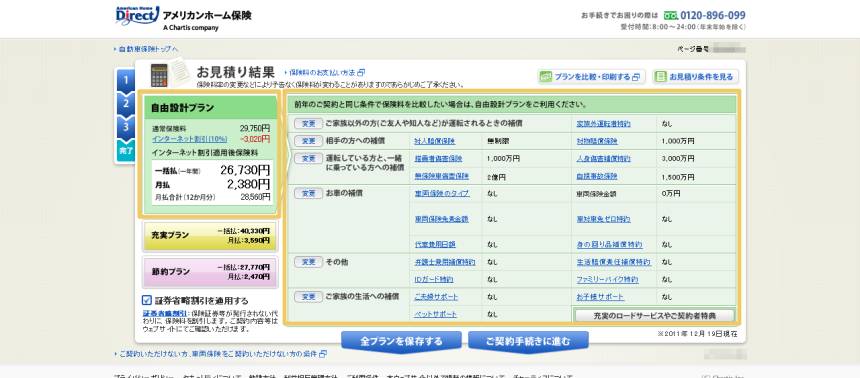This screenshot has width=860, height=378.
Task: Open the IDガード特約 link
Action: pyautogui.click(x=434, y=280)
